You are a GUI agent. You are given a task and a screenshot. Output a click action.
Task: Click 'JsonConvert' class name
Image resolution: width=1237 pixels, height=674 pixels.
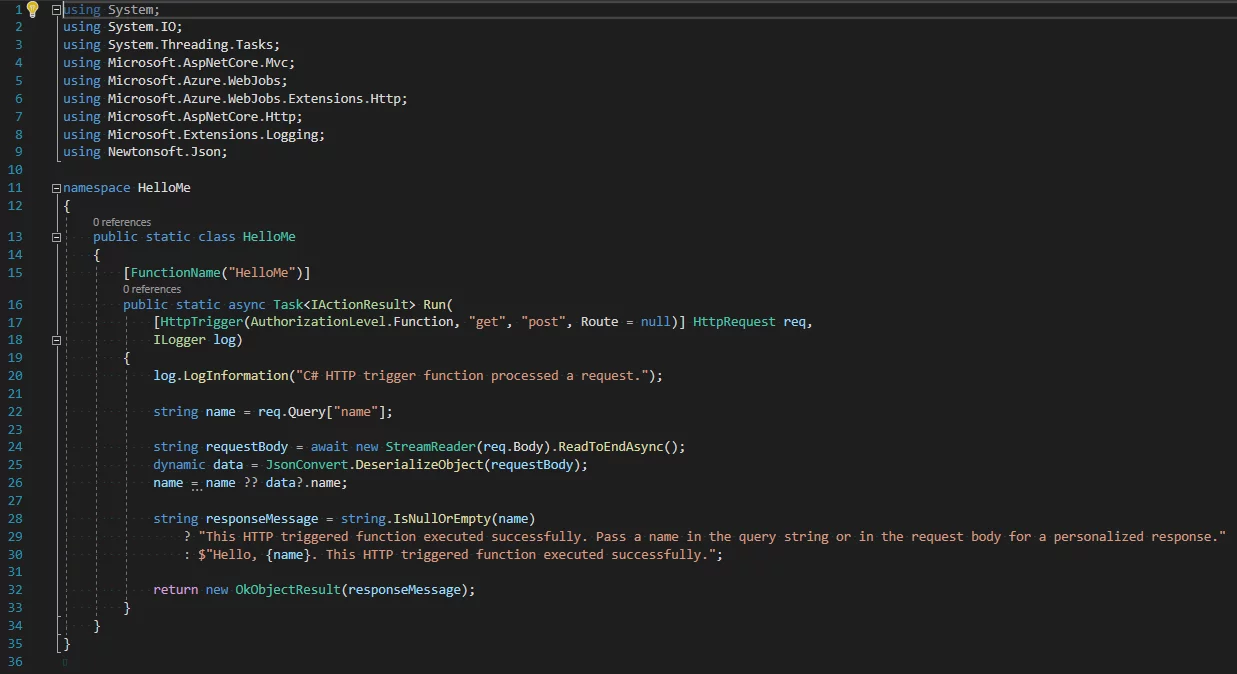pyautogui.click(x=307, y=466)
